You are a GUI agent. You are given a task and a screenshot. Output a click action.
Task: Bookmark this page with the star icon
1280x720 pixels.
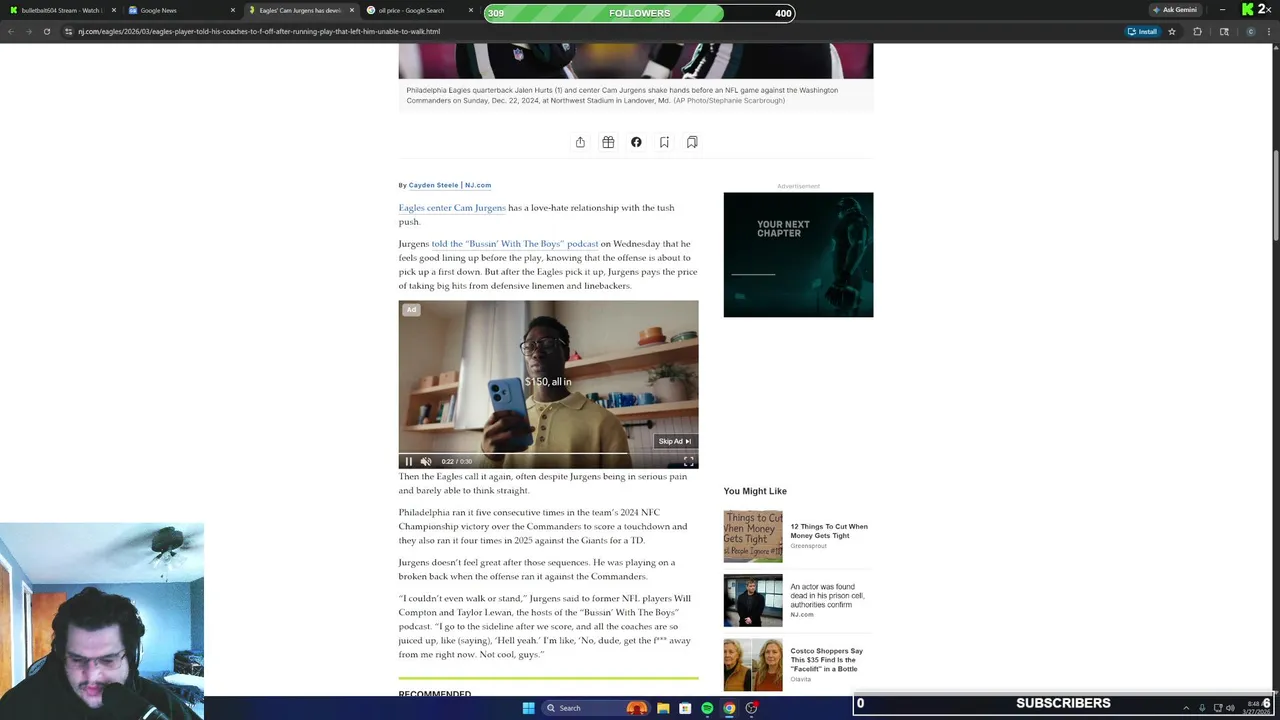1172,31
